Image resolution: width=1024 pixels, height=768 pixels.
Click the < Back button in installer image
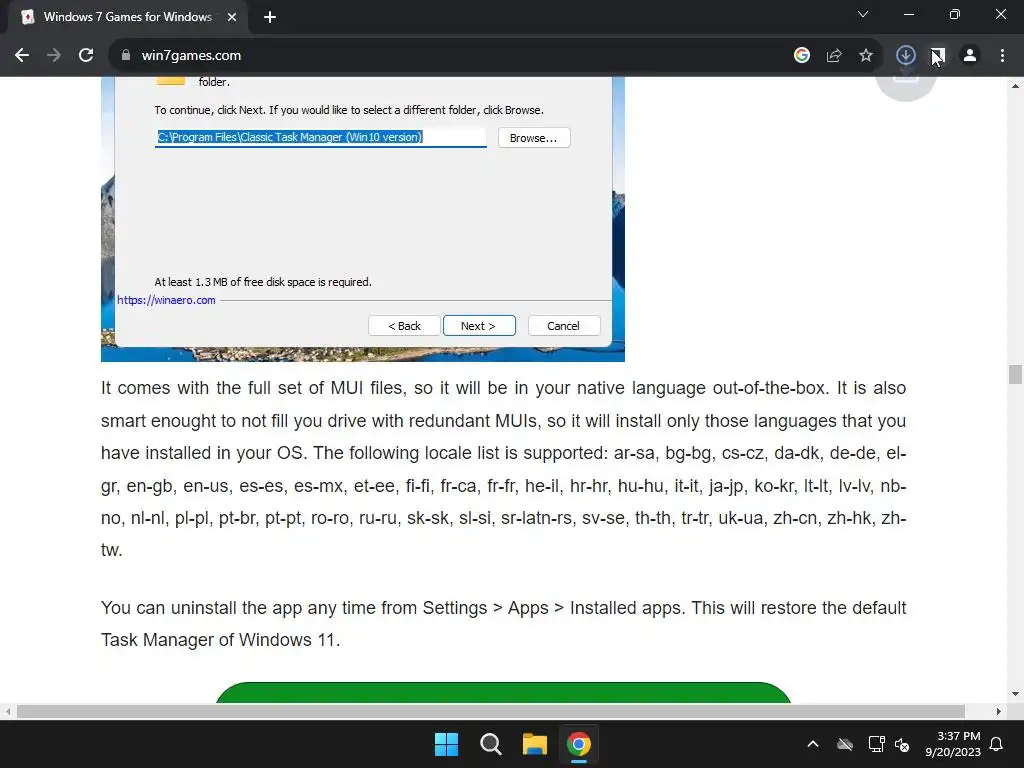click(404, 326)
